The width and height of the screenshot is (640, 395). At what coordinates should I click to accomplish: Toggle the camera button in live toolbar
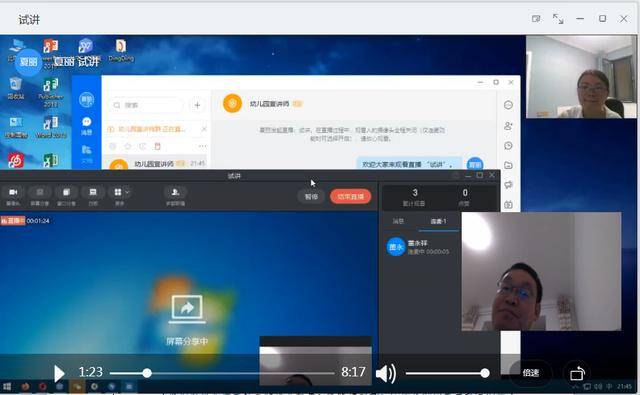click(x=13, y=195)
